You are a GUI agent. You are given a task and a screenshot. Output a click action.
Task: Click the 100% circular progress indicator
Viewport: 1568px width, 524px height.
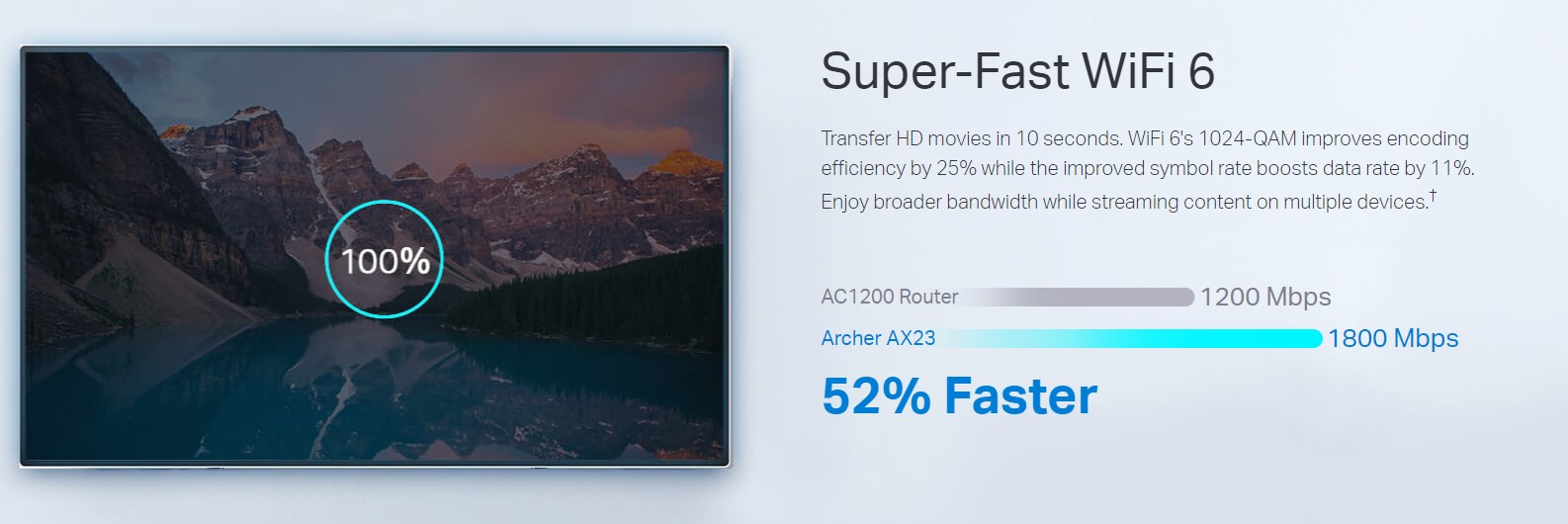pyautogui.click(x=384, y=259)
